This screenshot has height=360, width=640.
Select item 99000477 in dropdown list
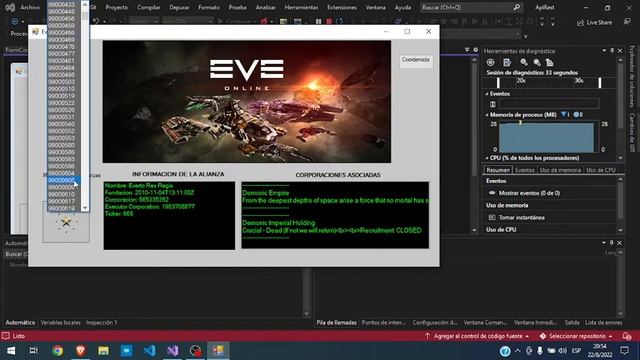pos(61,53)
